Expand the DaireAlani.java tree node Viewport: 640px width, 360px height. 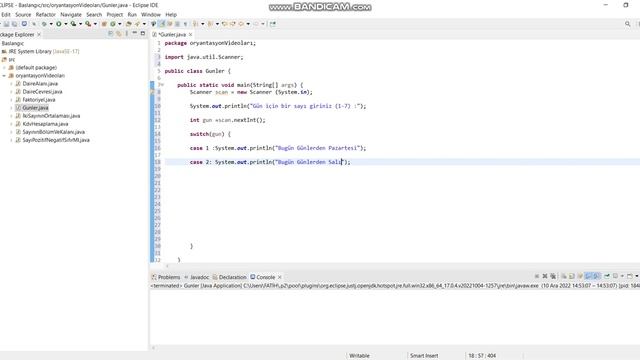[11, 84]
